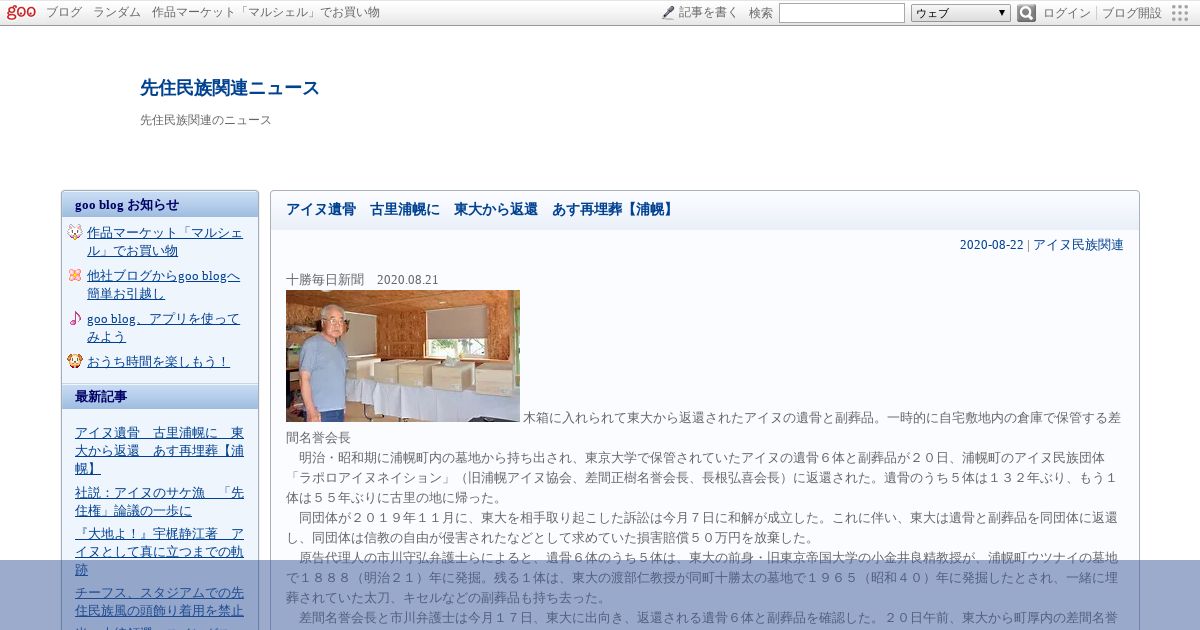Open the 記事を書く link
1200x630 pixels.
[x=708, y=13]
